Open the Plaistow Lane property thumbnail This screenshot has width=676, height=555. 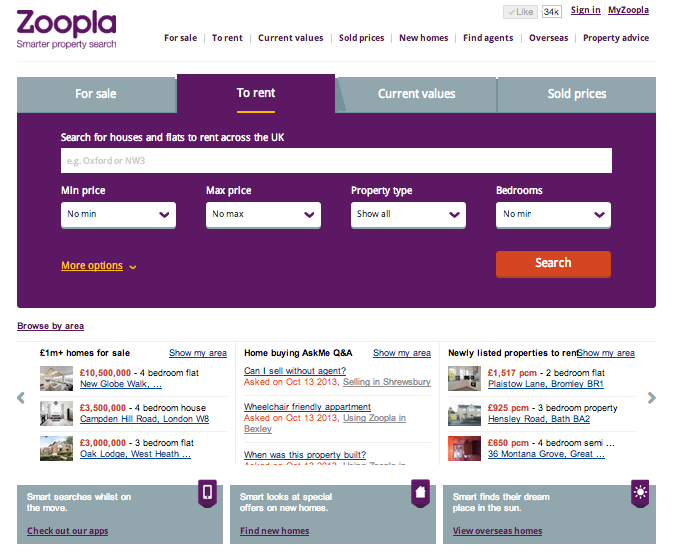tap(464, 378)
